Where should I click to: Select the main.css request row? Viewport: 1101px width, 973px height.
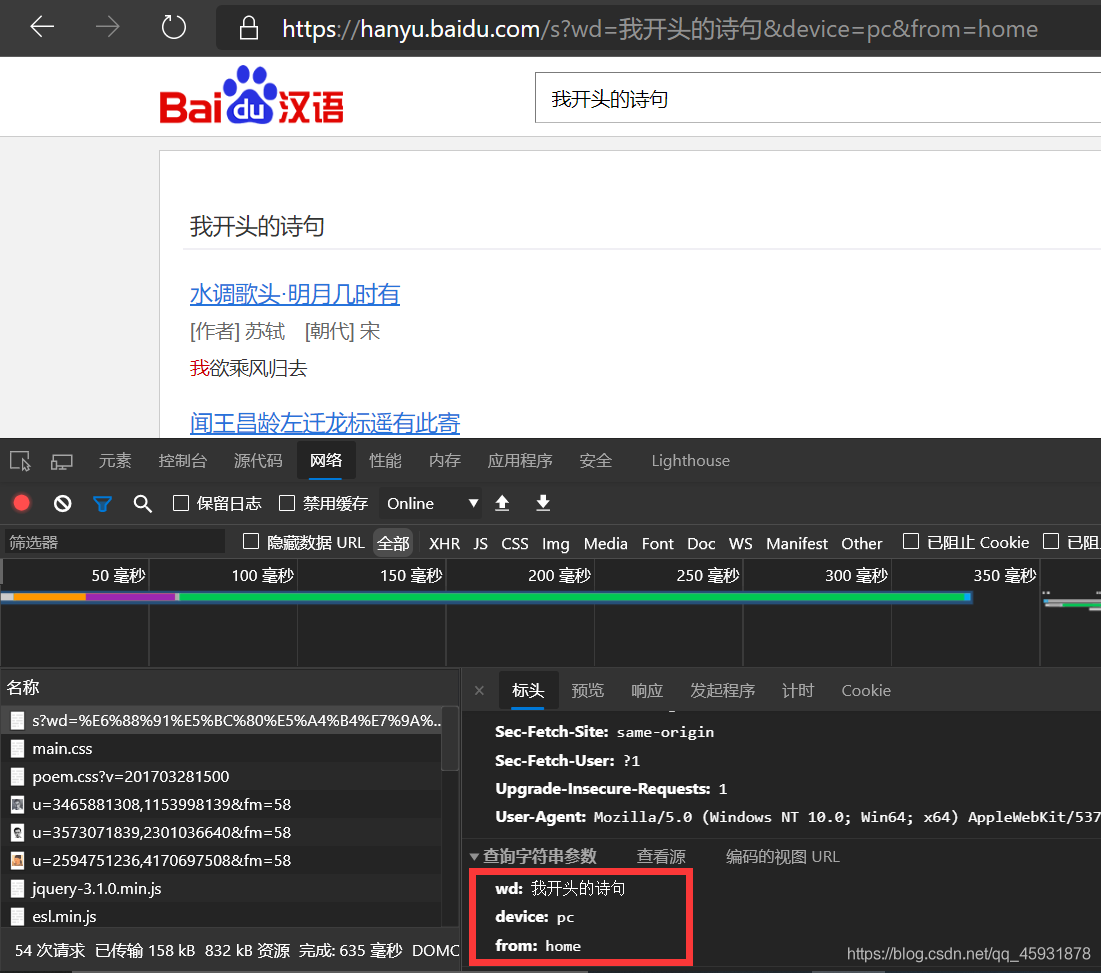tap(222, 748)
